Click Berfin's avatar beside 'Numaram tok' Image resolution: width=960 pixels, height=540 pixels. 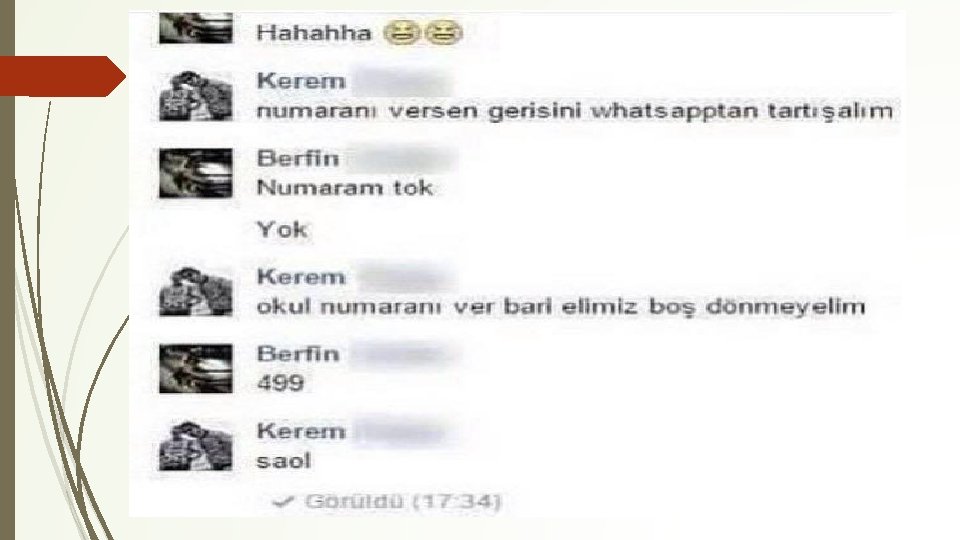tap(196, 173)
